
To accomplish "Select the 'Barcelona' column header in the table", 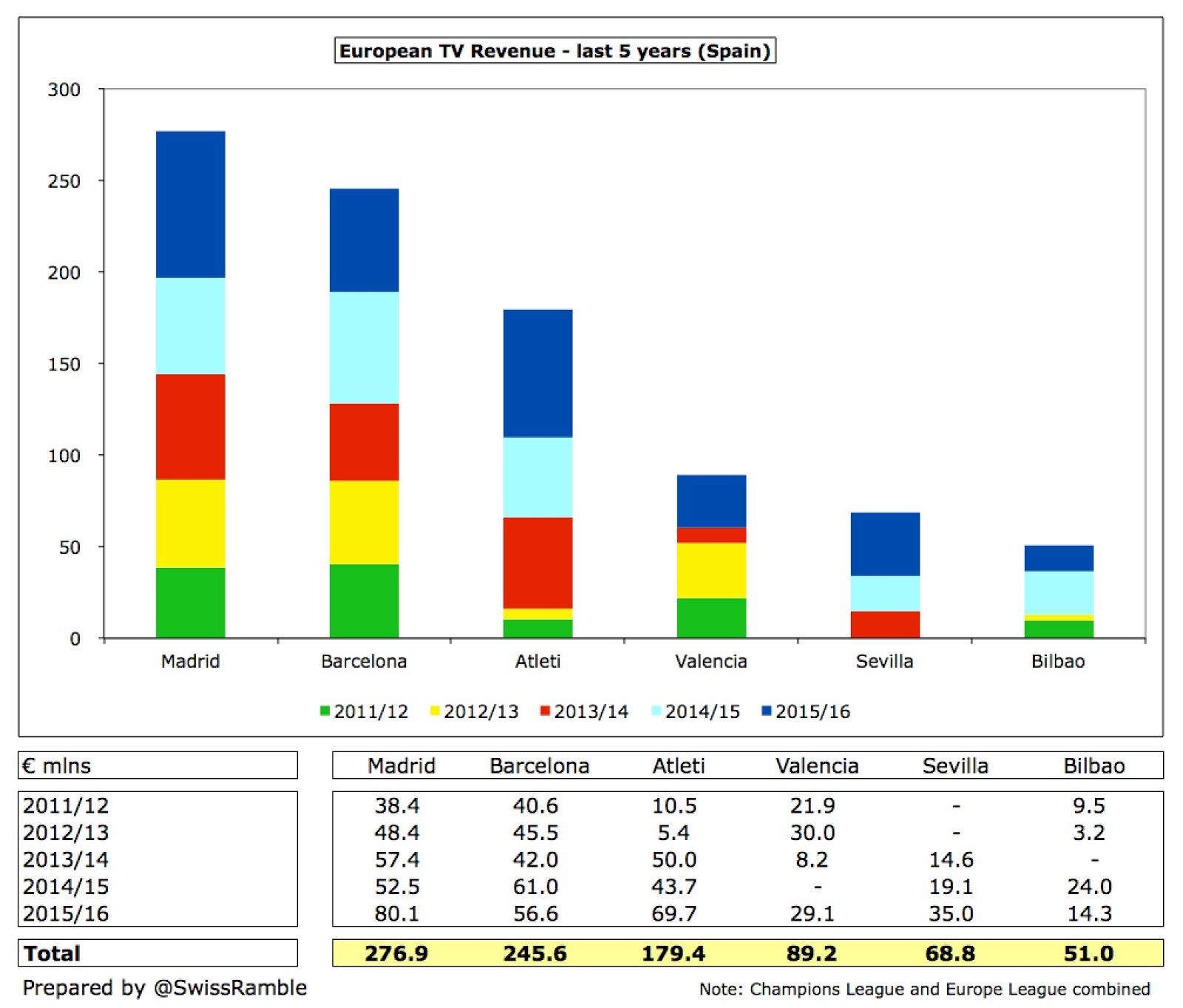I will [x=540, y=766].
